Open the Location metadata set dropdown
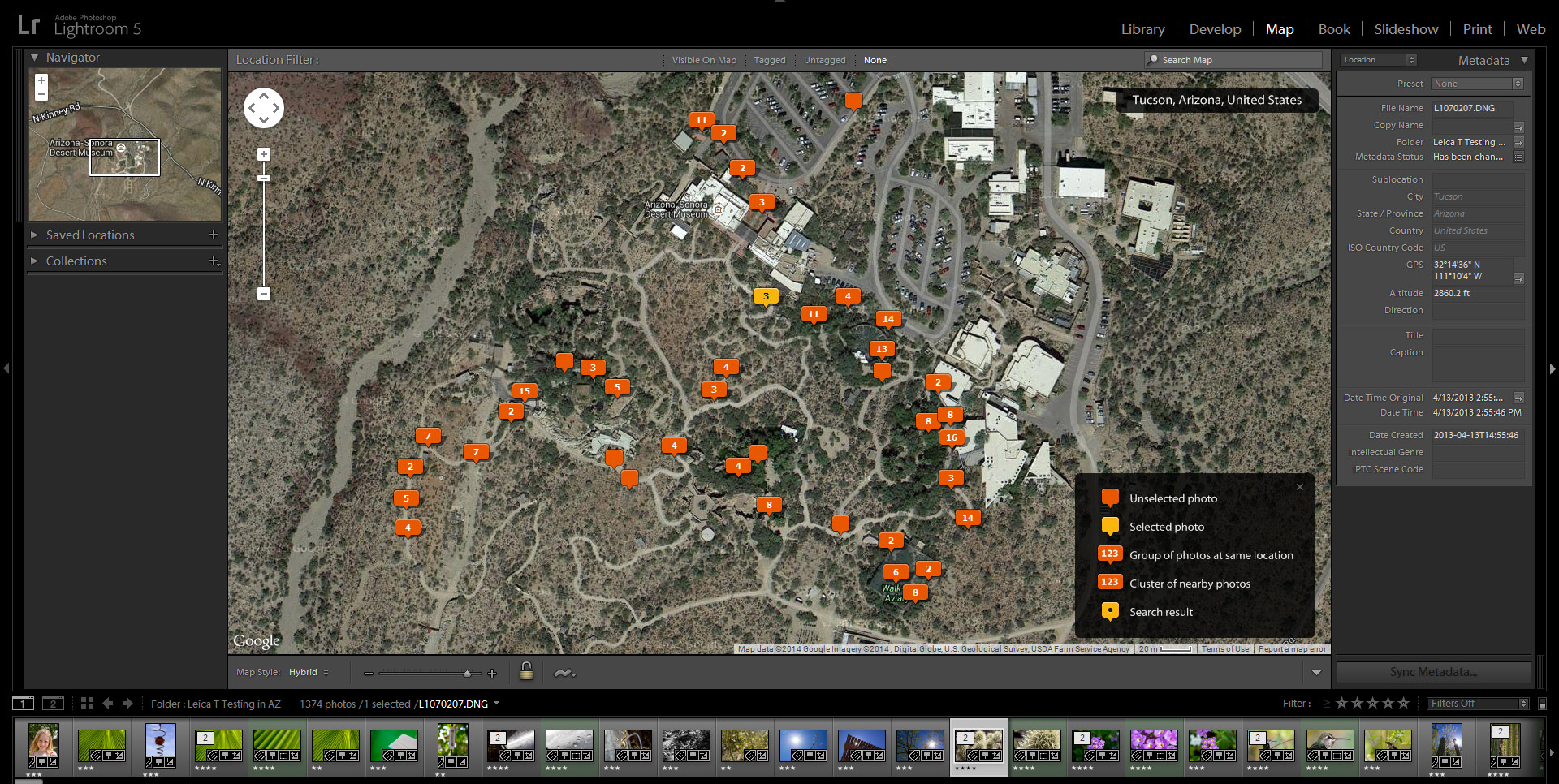 click(x=1379, y=60)
